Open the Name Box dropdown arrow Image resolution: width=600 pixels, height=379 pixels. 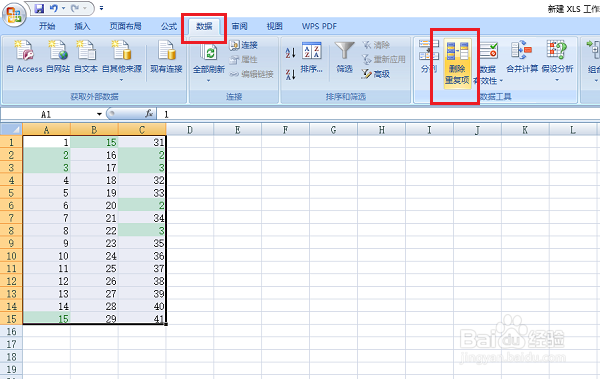click(99, 114)
